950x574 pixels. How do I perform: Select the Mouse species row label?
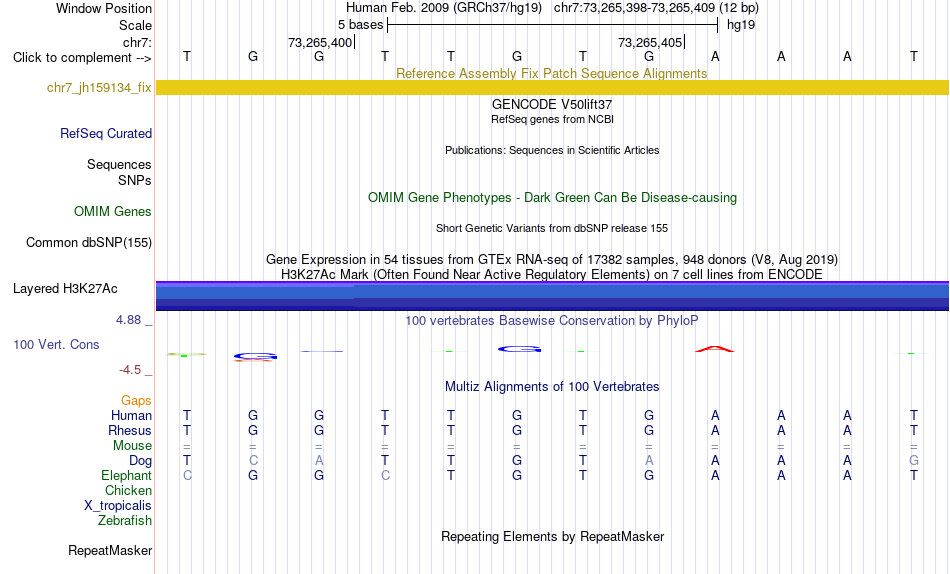[x=132, y=446]
